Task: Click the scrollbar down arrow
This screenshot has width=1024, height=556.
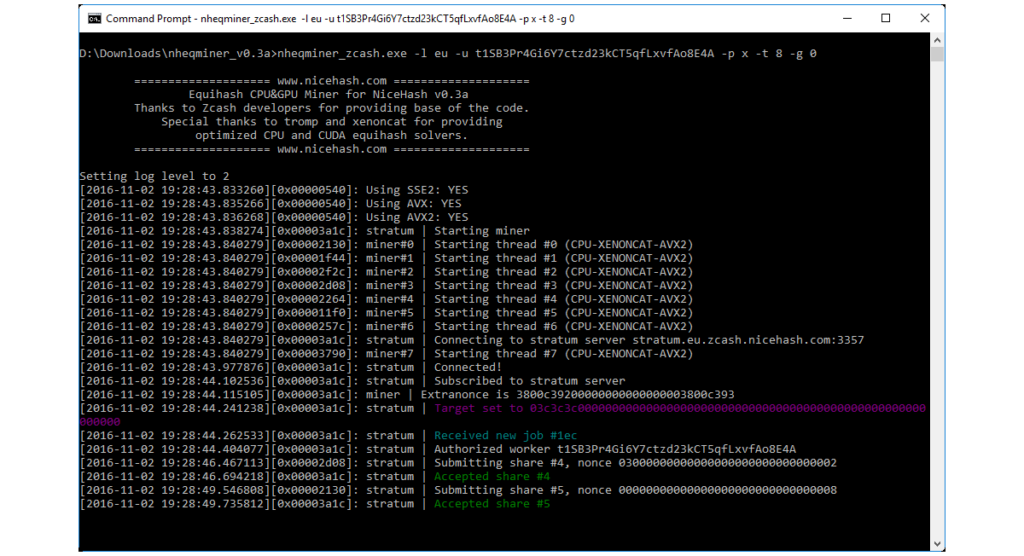Action: click(937, 544)
